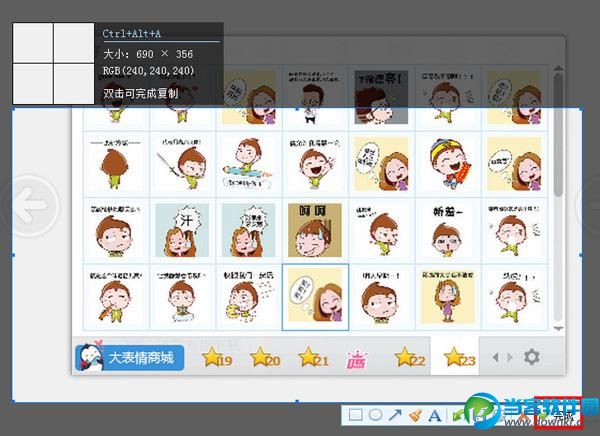Select the text 'A' annotation tool
The height and width of the screenshot is (436, 600).
tap(434, 415)
